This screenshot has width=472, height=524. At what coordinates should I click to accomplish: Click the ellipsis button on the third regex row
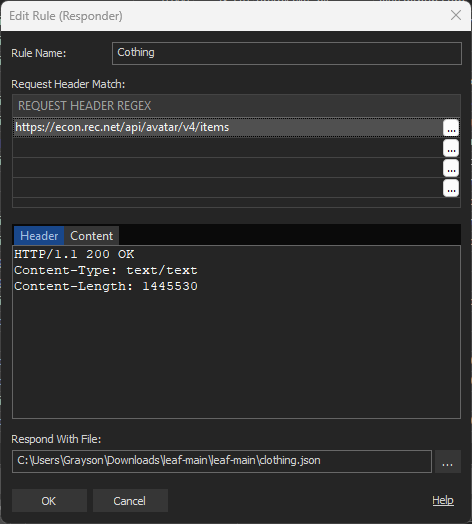click(x=451, y=168)
